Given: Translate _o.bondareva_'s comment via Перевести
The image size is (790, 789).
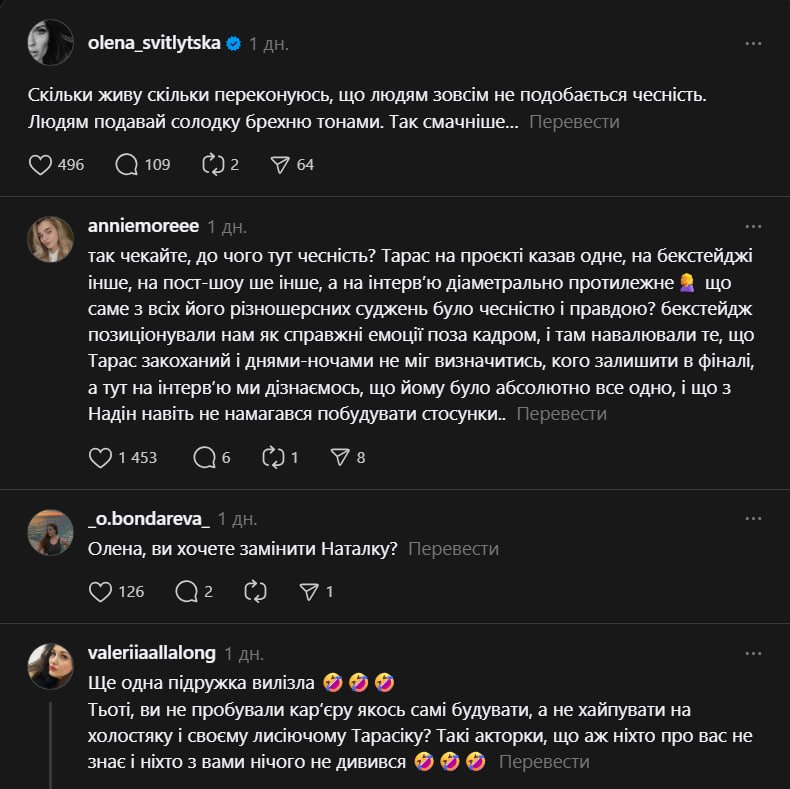Looking at the screenshot, I should tap(453, 549).
